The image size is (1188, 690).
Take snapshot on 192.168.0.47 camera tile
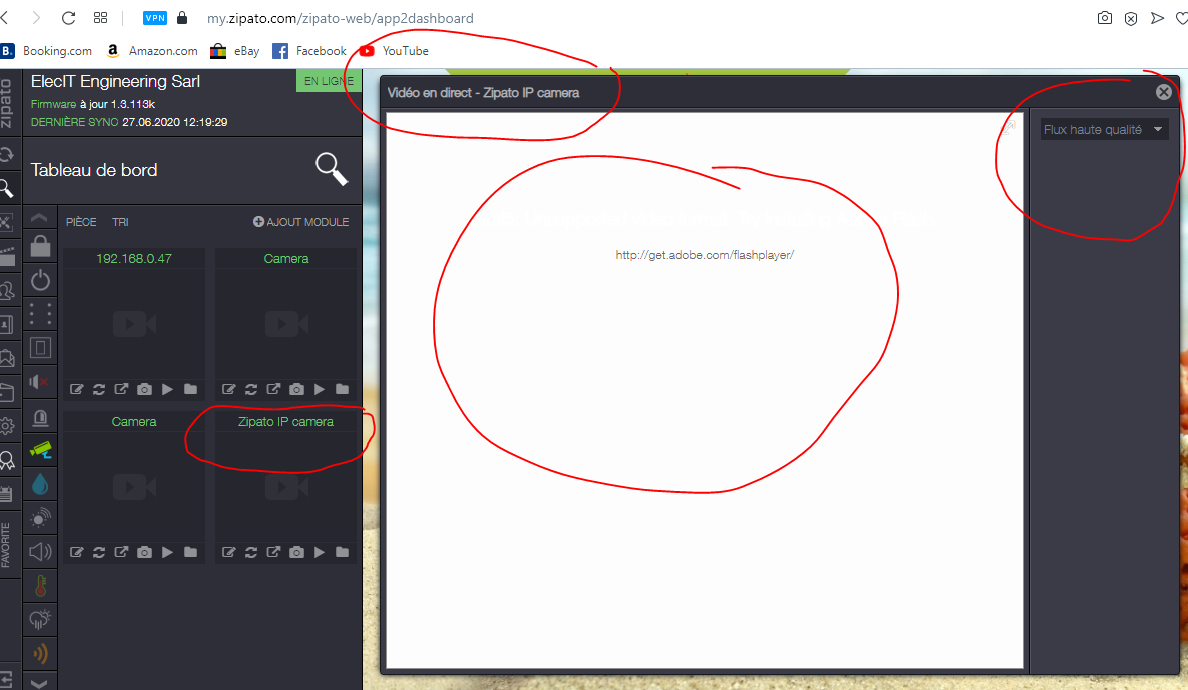click(x=145, y=389)
